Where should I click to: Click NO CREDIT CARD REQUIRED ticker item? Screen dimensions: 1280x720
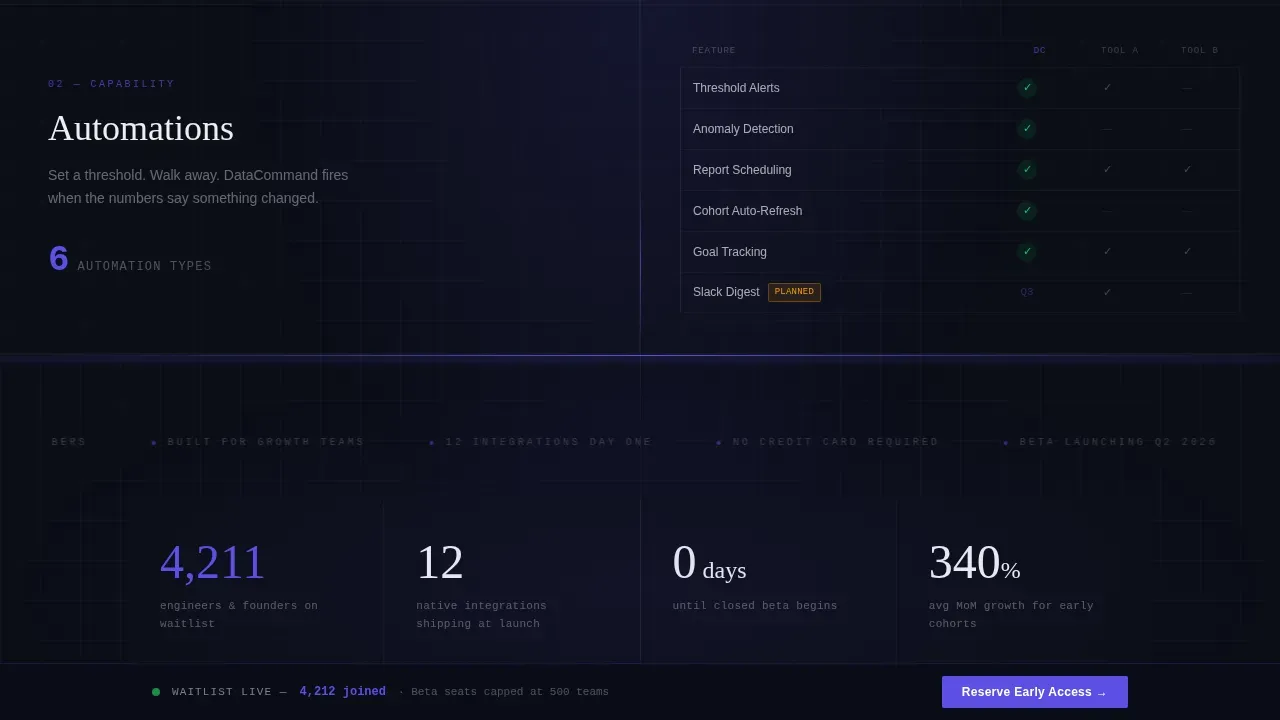[836, 442]
